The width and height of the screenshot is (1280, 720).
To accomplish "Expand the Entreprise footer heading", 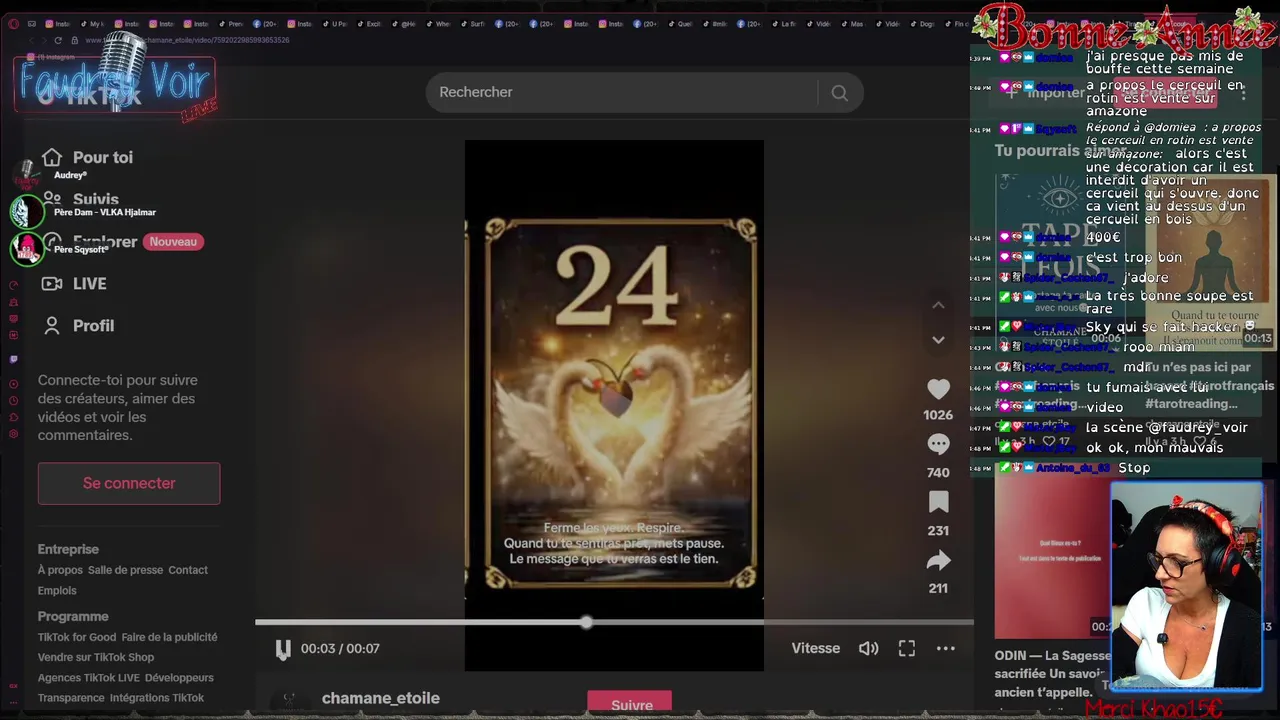I will [x=68, y=549].
